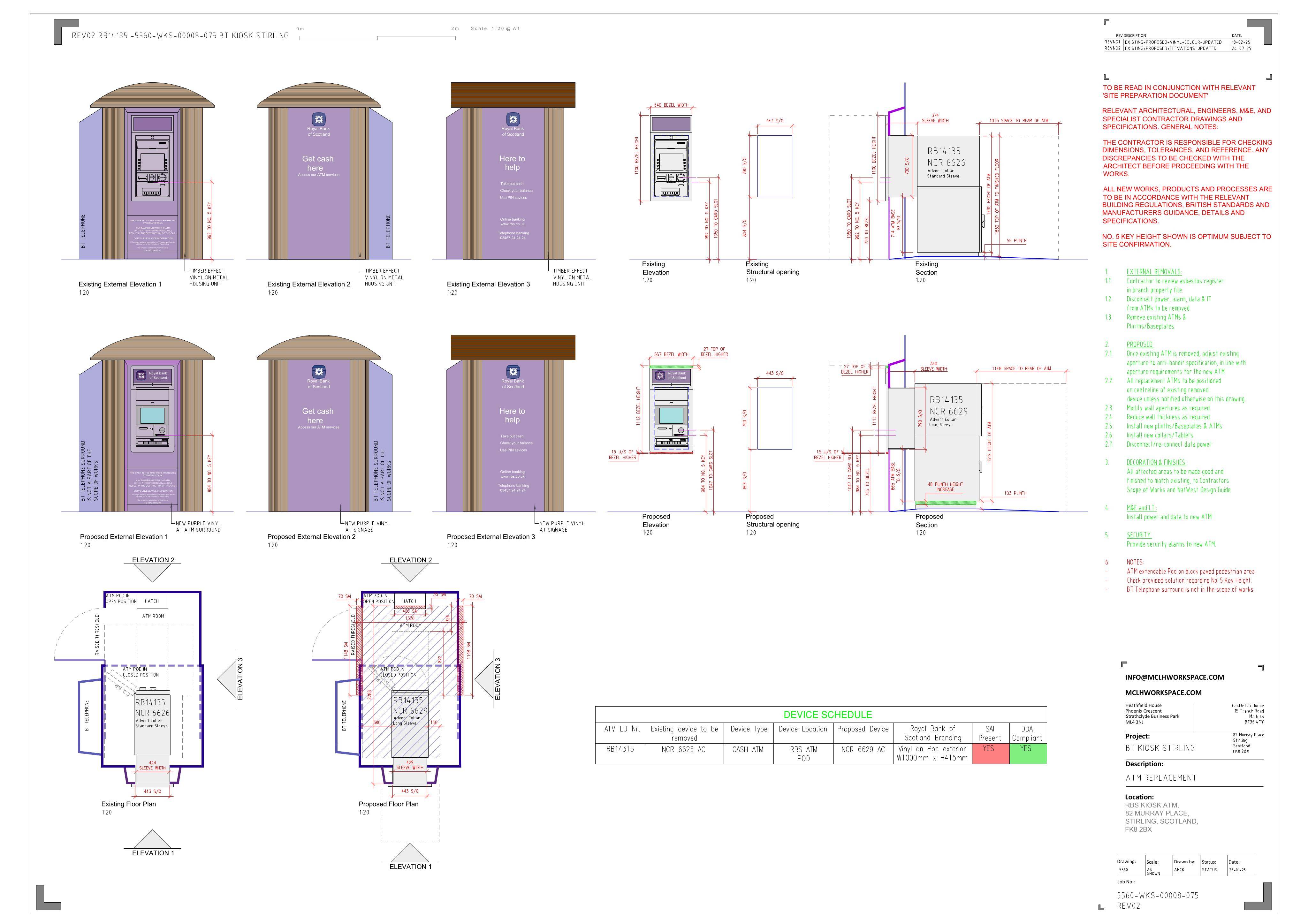
Task: Click the red SAI Present YES cell
Action: (990, 753)
